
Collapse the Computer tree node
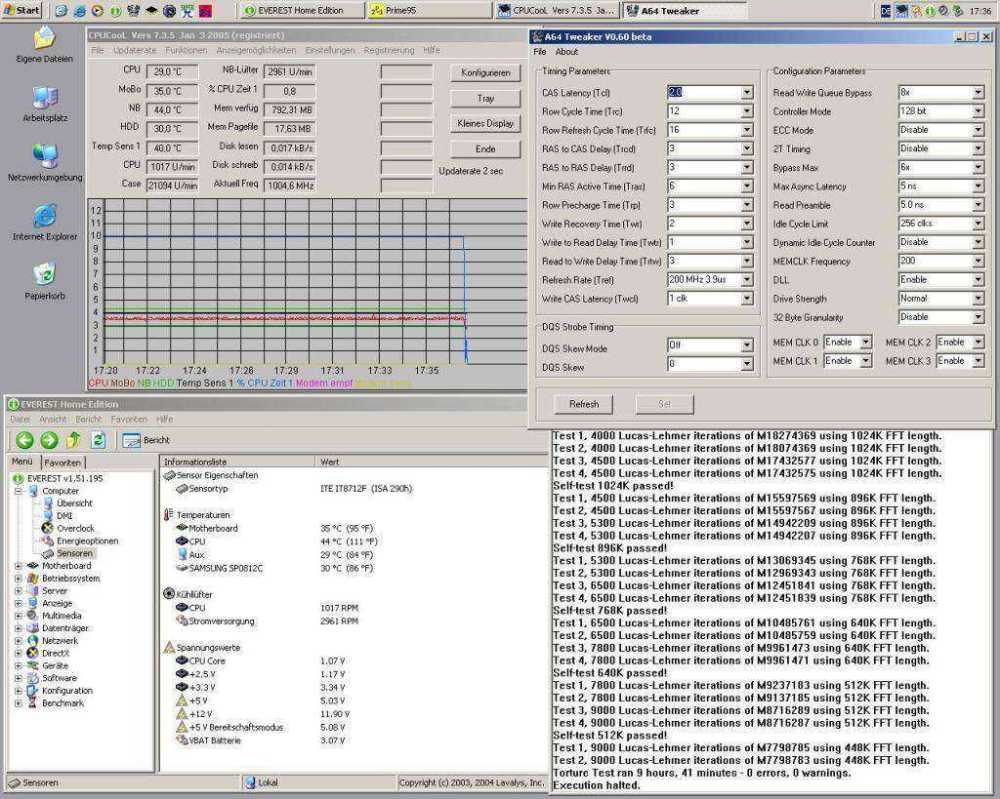(x=18, y=491)
